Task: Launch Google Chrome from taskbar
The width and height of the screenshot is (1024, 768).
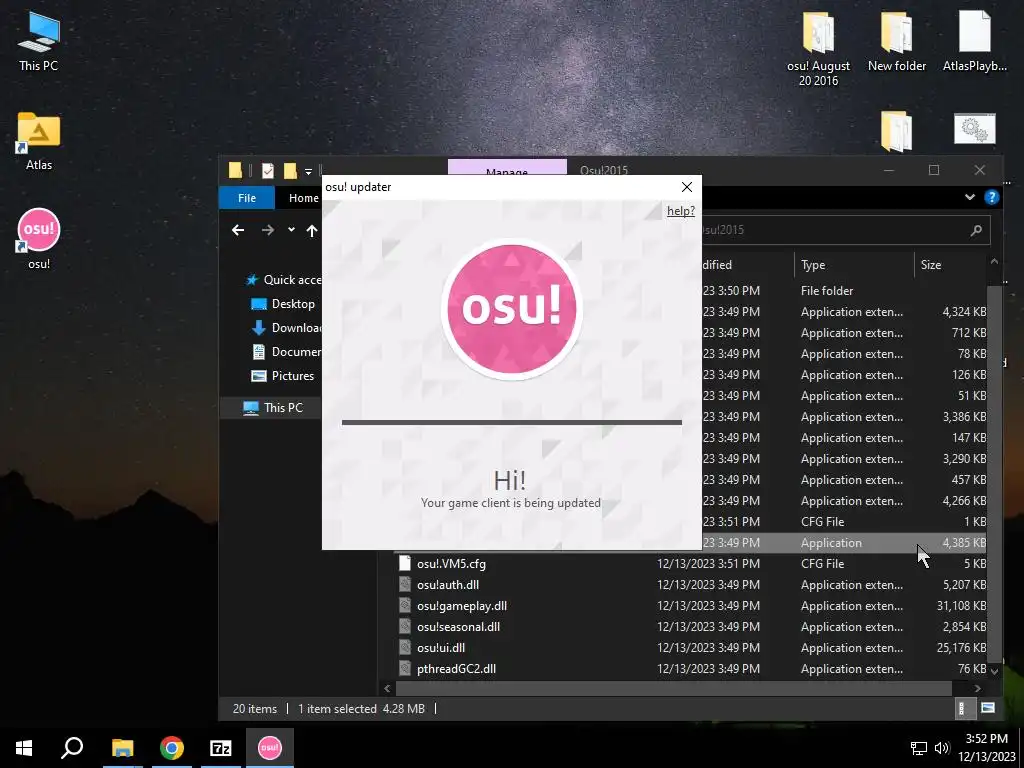Action: pyautogui.click(x=171, y=748)
